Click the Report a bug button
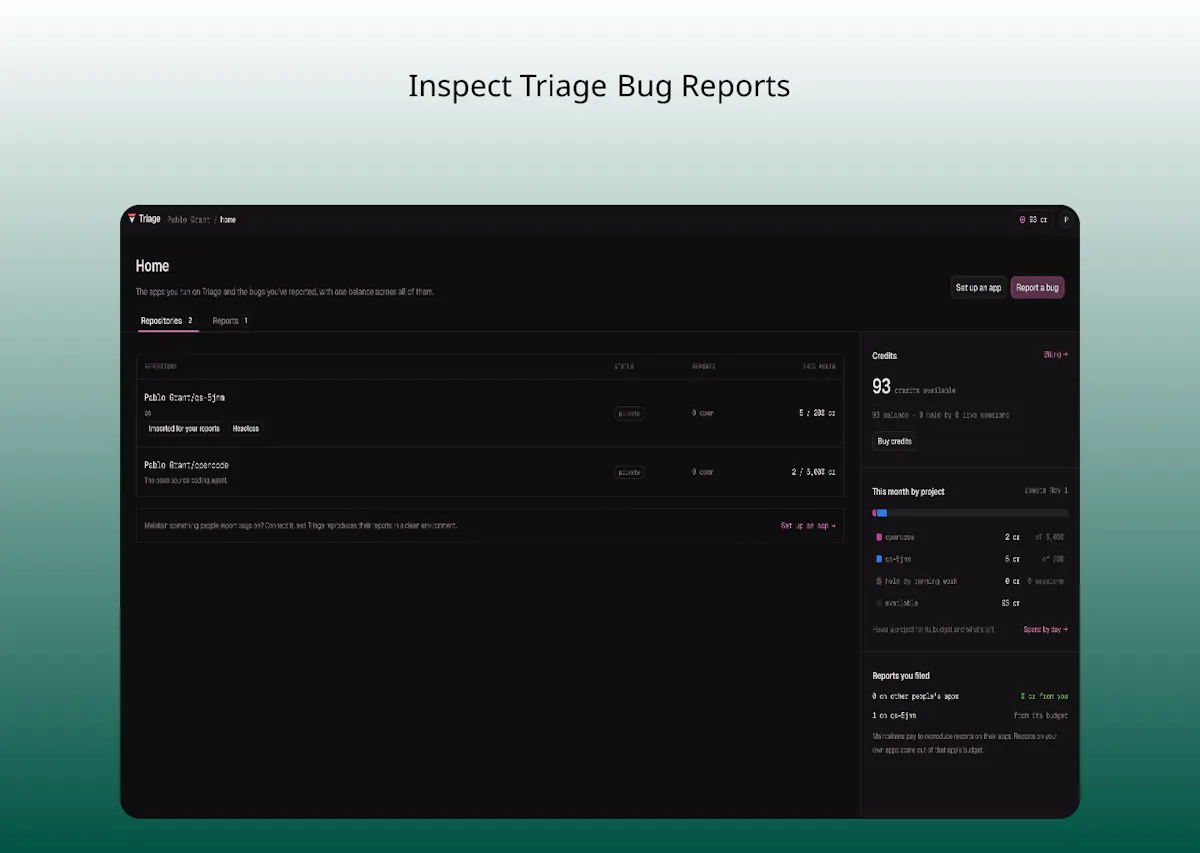This screenshot has width=1200, height=853. 1037,287
